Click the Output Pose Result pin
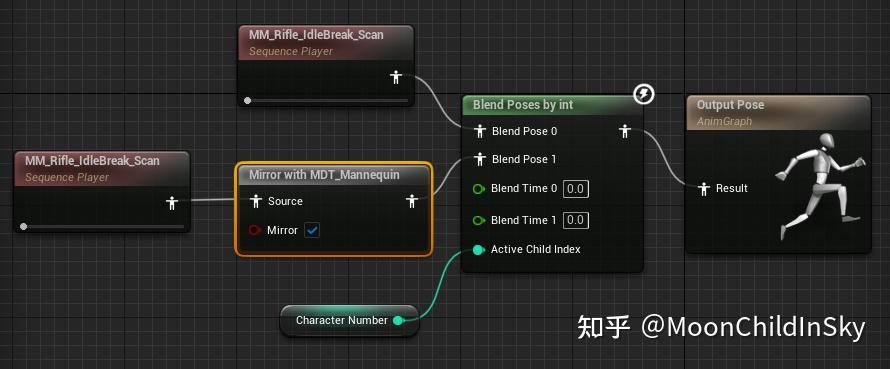 [704, 188]
